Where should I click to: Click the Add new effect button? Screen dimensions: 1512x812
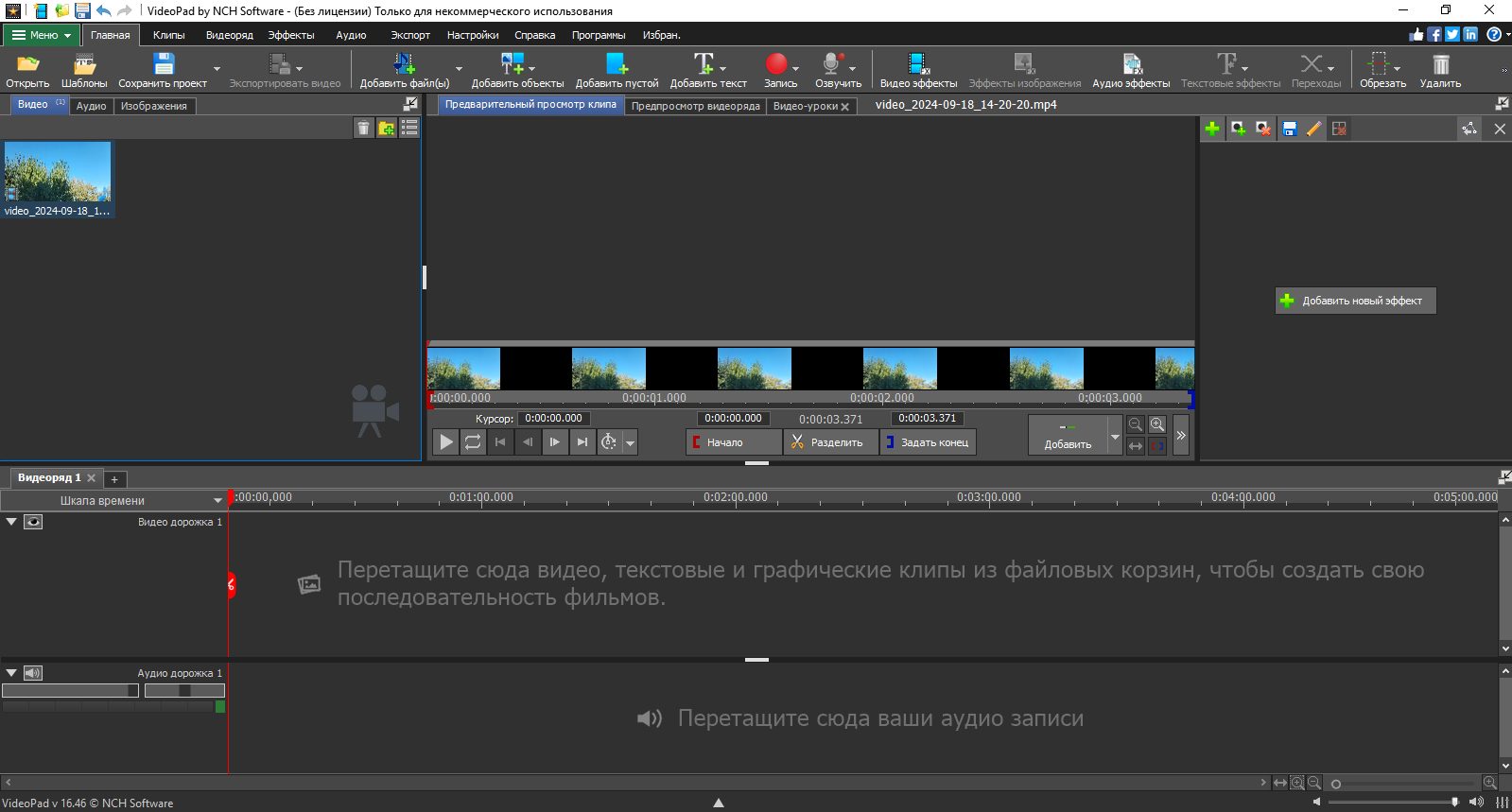pyautogui.click(x=1354, y=301)
